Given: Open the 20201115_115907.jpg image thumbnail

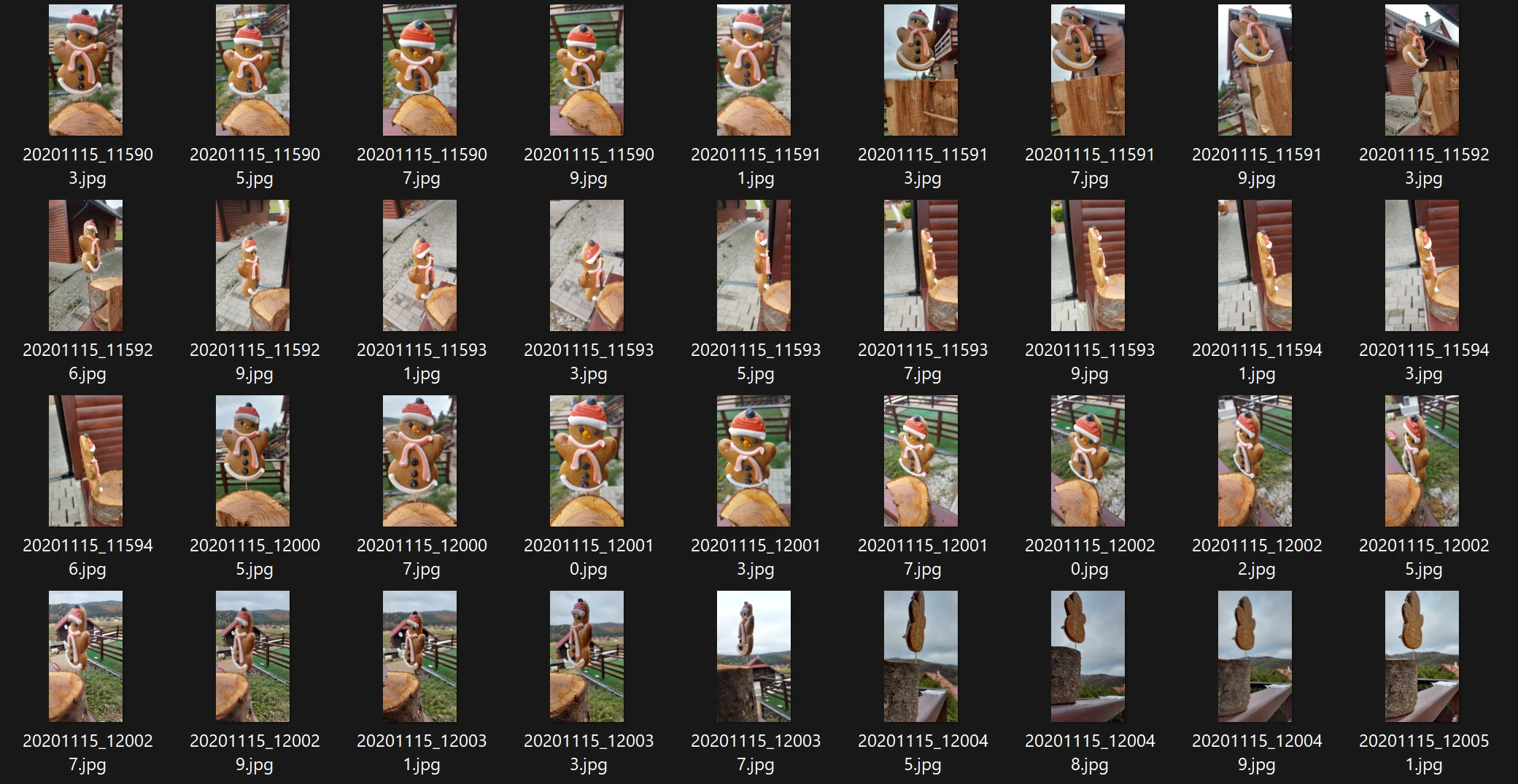Looking at the screenshot, I should pos(419,70).
